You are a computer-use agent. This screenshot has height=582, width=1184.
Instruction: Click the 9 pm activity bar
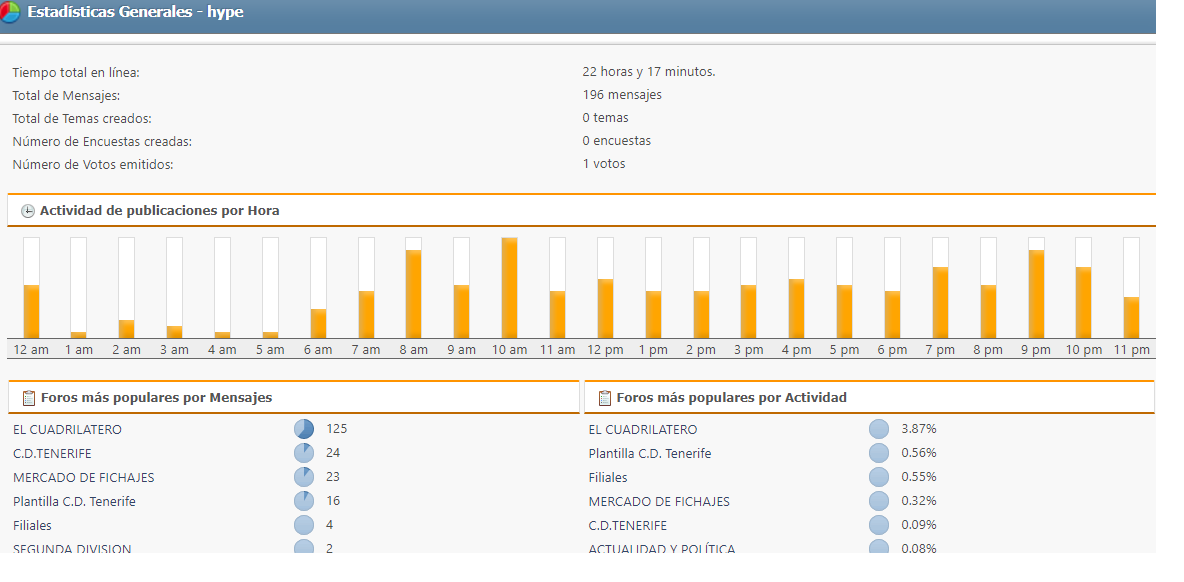(1036, 288)
